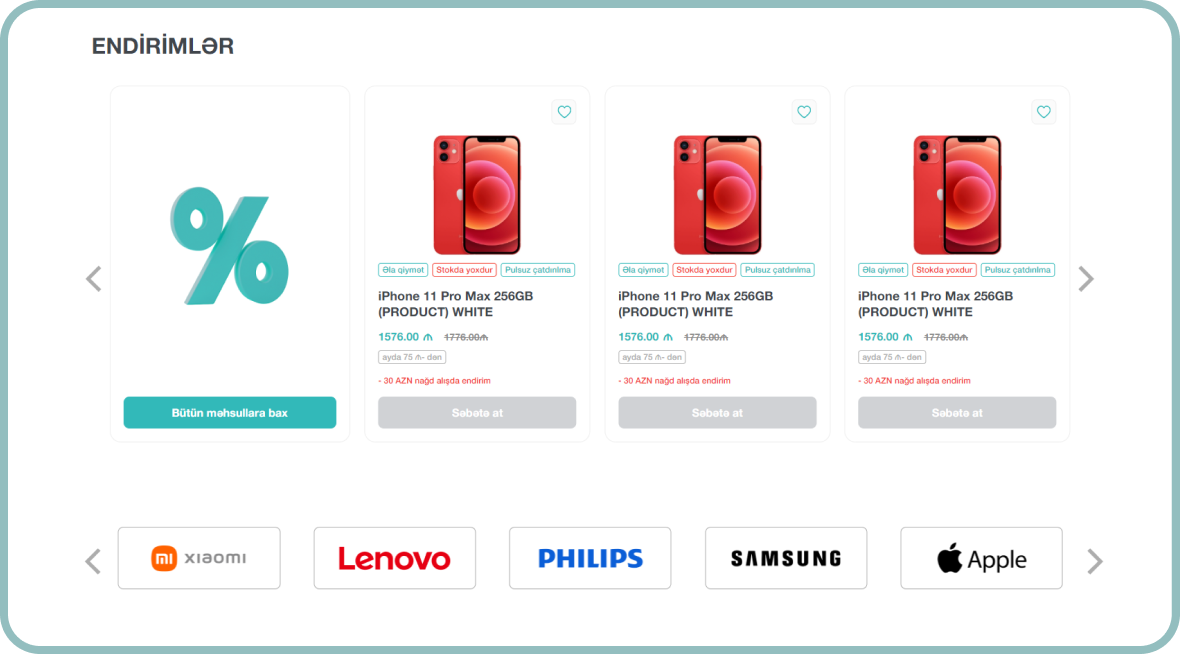Toggle wishlist heart on the second iPhone card

[x=804, y=112]
